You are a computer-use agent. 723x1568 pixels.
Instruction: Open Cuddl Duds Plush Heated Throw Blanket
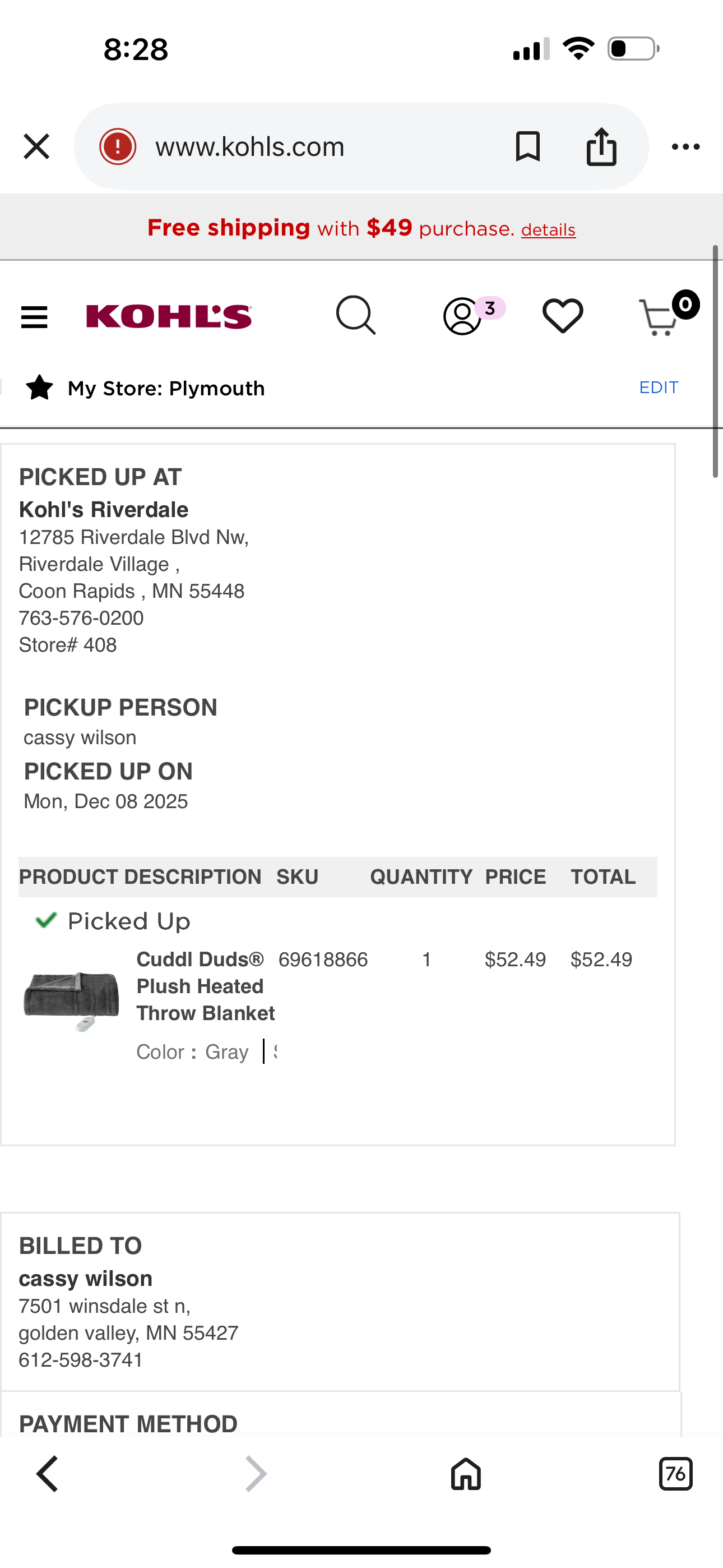(206, 986)
